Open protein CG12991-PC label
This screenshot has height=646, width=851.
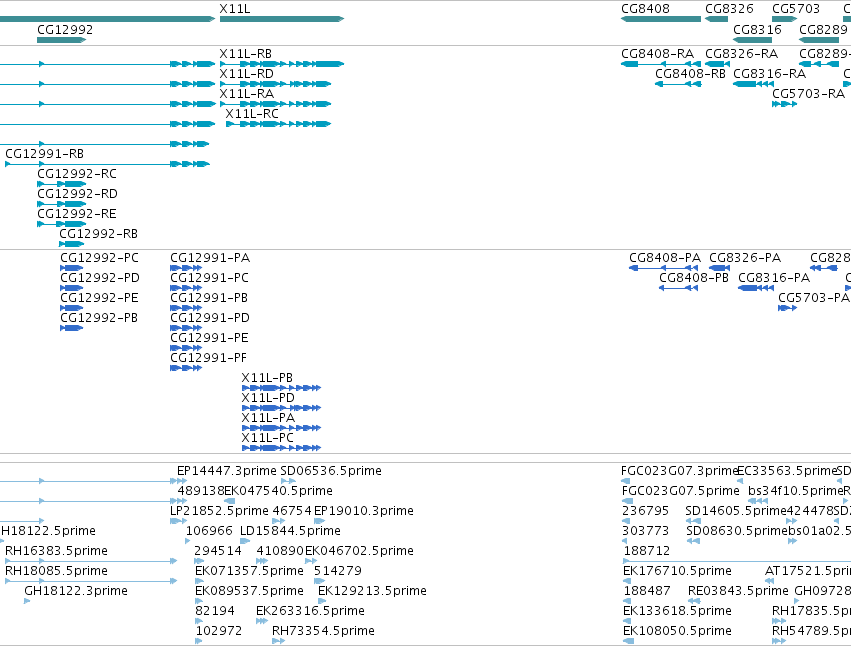coord(209,278)
